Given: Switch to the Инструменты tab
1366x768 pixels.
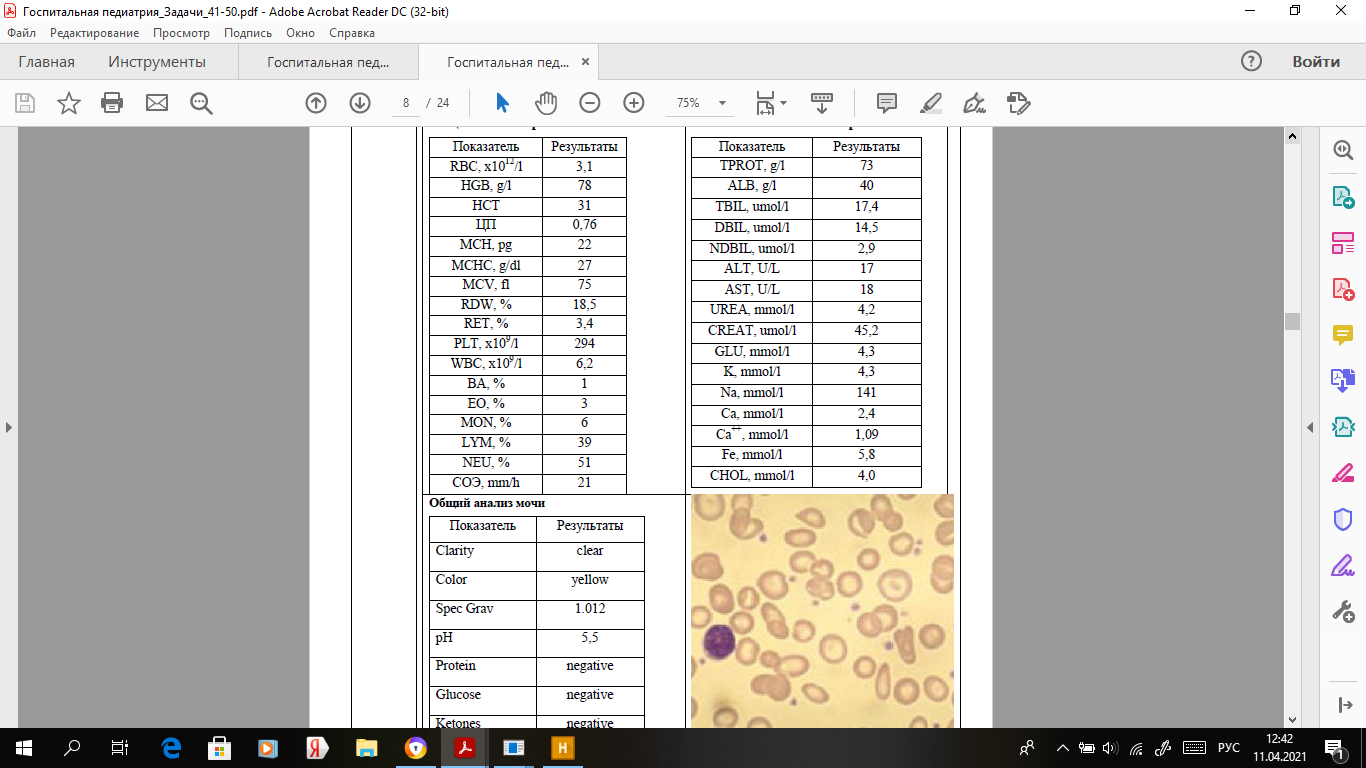Looking at the screenshot, I should pyautogui.click(x=157, y=62).
